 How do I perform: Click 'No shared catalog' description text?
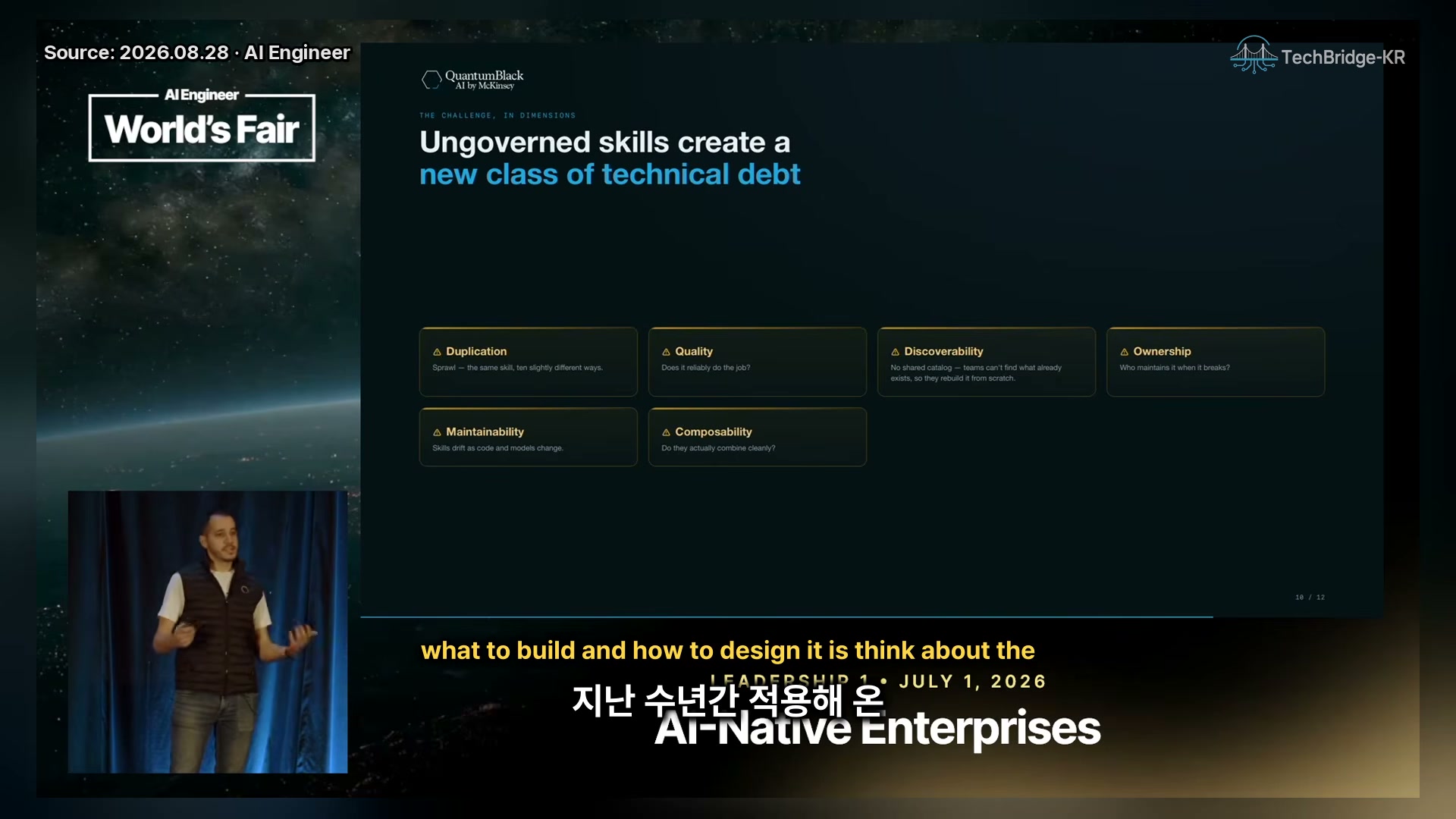click(976, 373)
